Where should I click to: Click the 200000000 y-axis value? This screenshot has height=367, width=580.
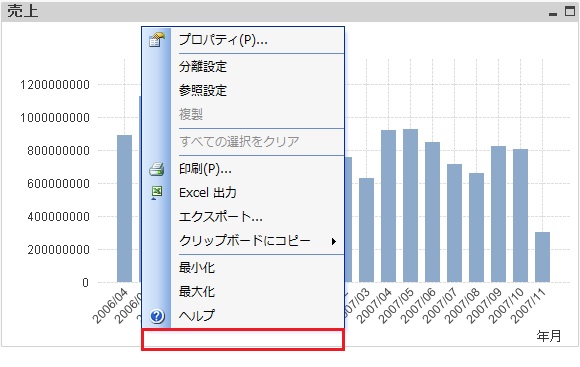pyautogui.click(x=58, y=250)
